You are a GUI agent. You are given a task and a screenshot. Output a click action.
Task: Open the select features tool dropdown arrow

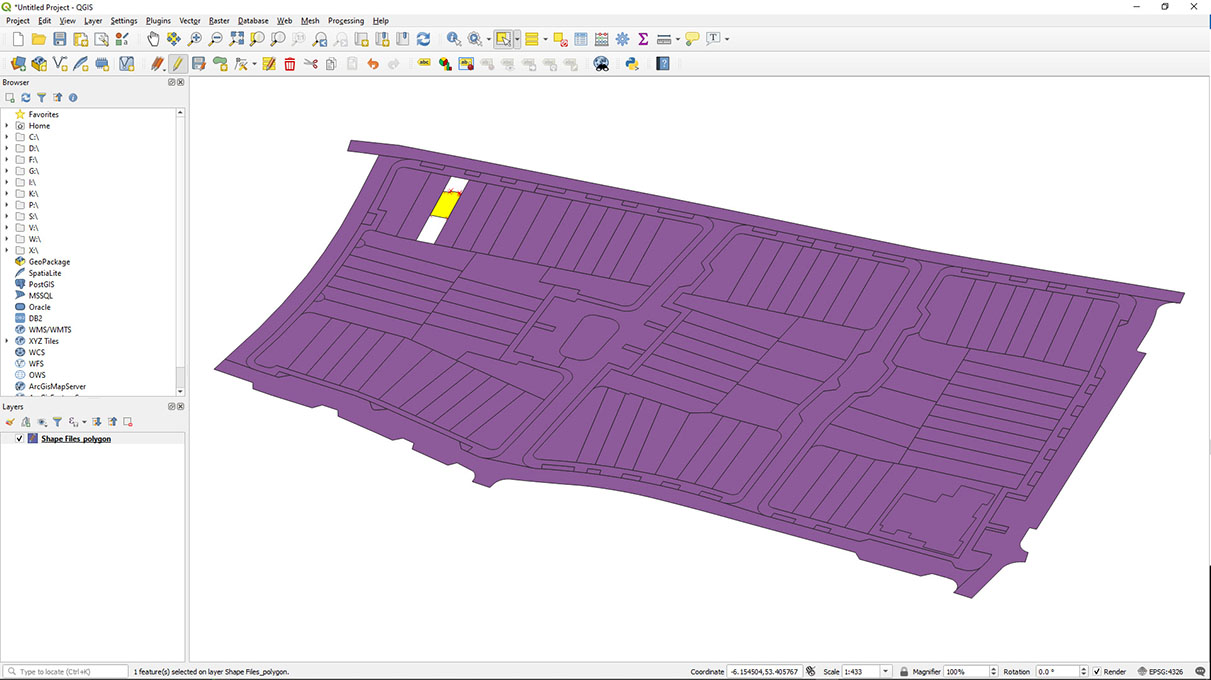pos(517,39)
